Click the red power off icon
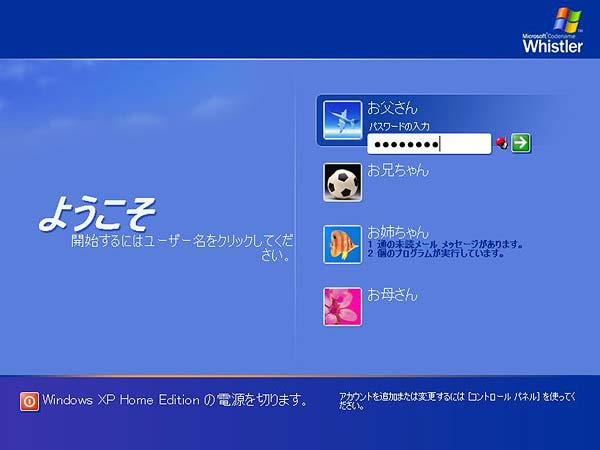 (29, 401)
